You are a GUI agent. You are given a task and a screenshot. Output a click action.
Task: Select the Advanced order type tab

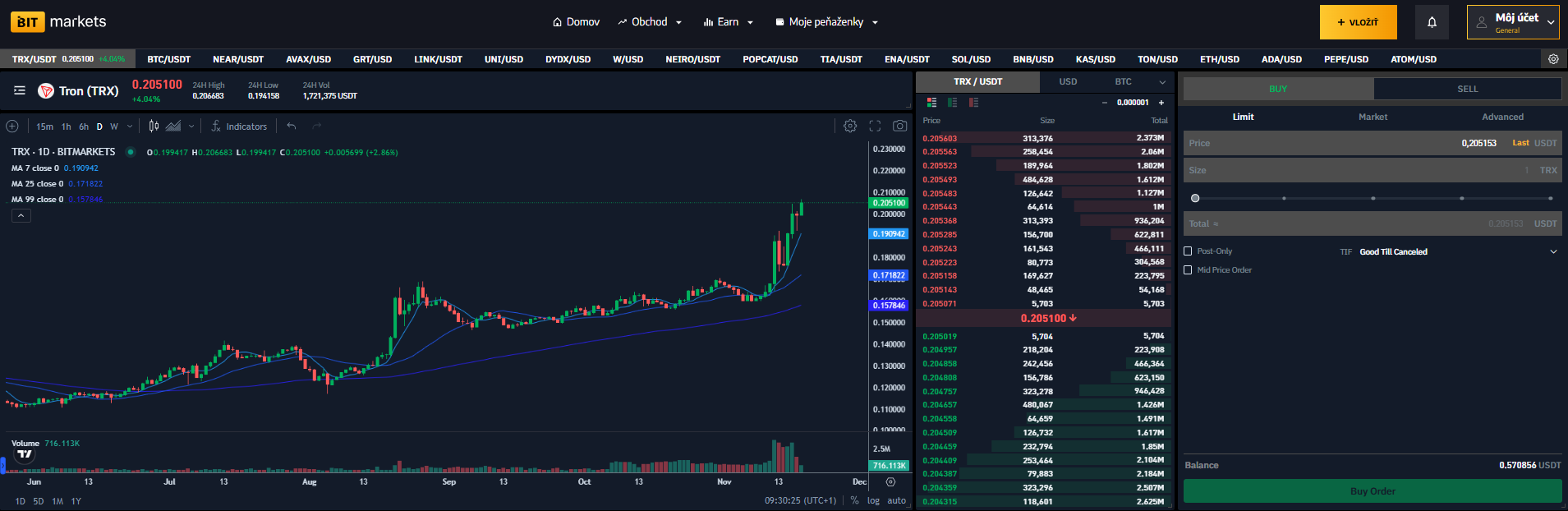pyautogui.click(x=1502, y=117)
